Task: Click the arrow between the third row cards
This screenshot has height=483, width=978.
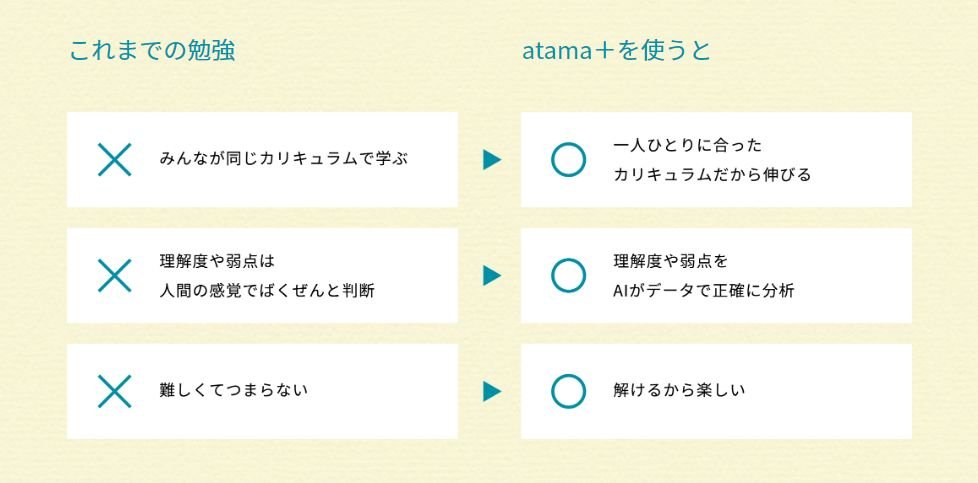Action: pyautogui.click(x=490, y=391)
